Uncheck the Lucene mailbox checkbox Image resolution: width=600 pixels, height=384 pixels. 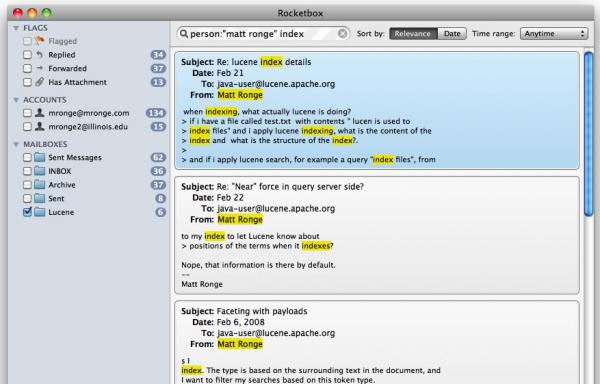tap(27, 212)
